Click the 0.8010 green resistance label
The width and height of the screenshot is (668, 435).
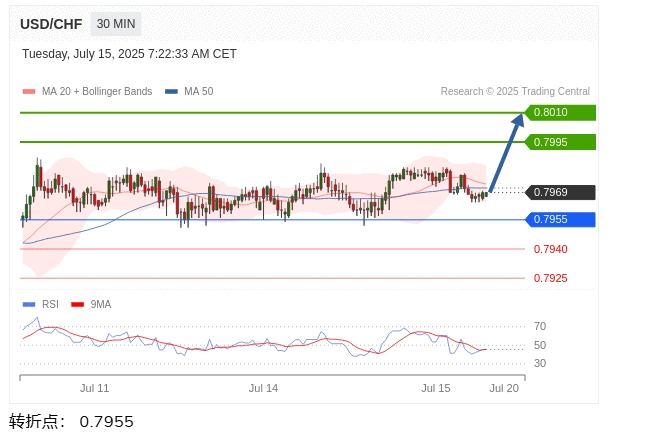tap(560, 112)
